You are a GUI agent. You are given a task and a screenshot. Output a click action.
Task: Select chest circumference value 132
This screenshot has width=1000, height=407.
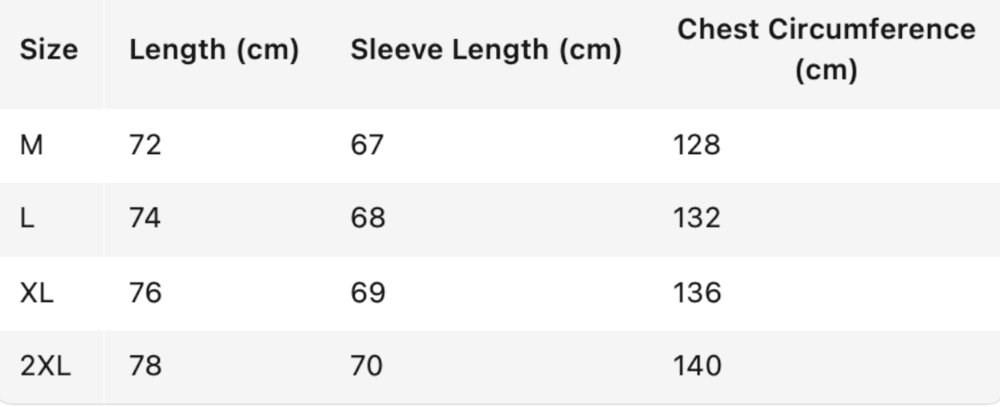tap(697, 219)
